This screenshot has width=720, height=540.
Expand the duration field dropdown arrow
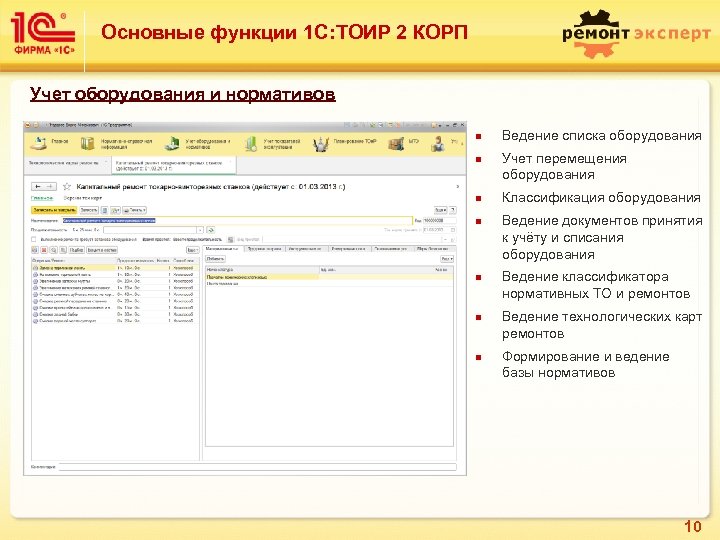(x=200, y=230)
